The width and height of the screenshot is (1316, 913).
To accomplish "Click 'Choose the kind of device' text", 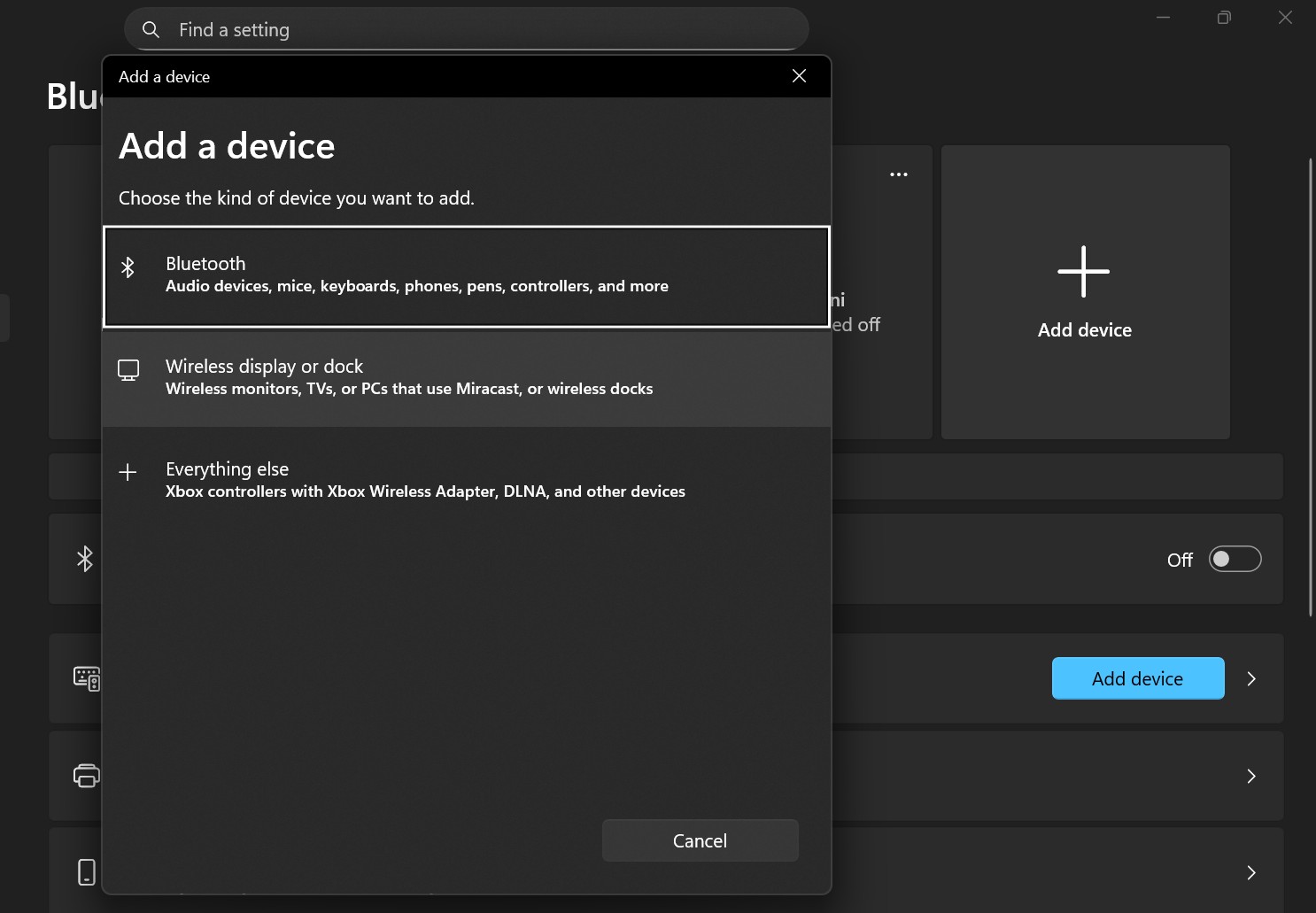I will point(297,198).
